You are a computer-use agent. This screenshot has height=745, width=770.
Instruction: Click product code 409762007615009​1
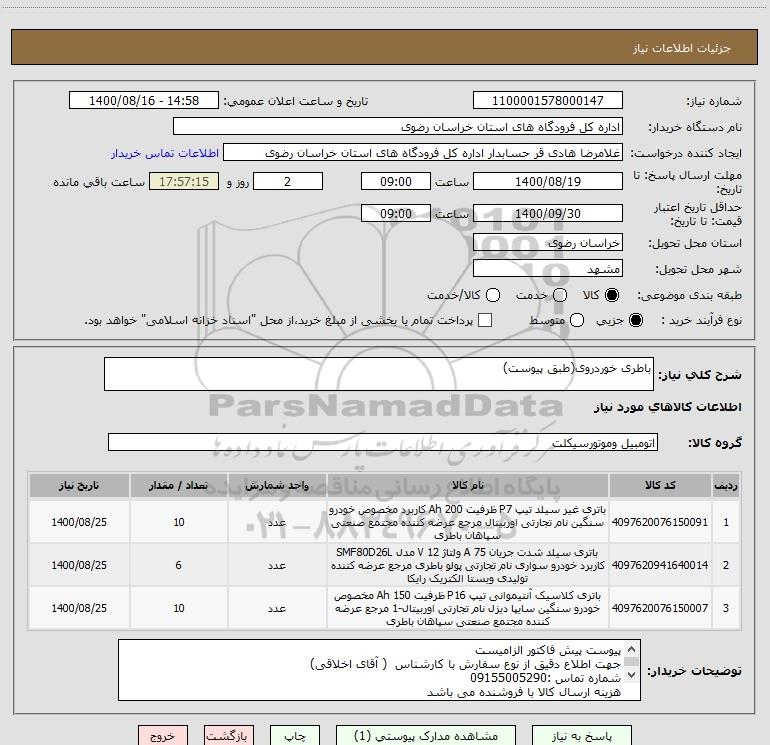pos(660,522)
